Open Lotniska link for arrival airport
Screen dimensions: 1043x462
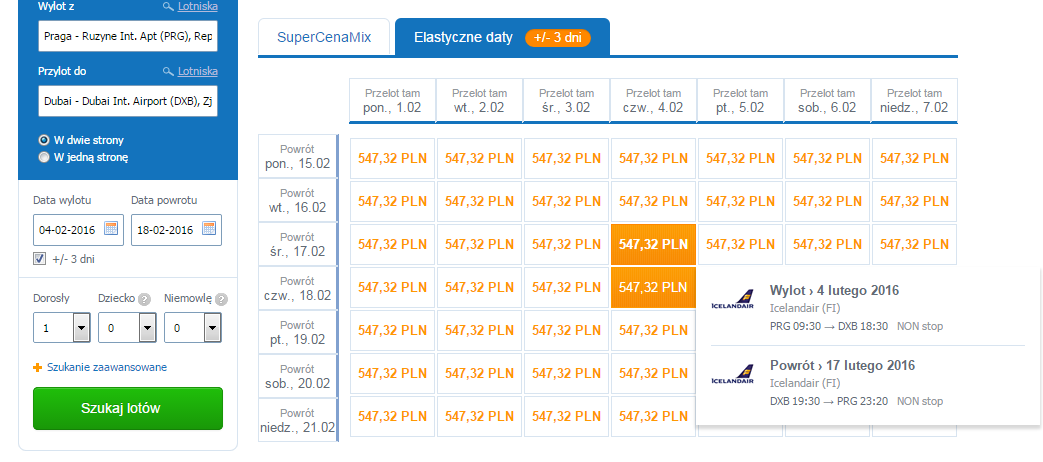click(198, 72)
